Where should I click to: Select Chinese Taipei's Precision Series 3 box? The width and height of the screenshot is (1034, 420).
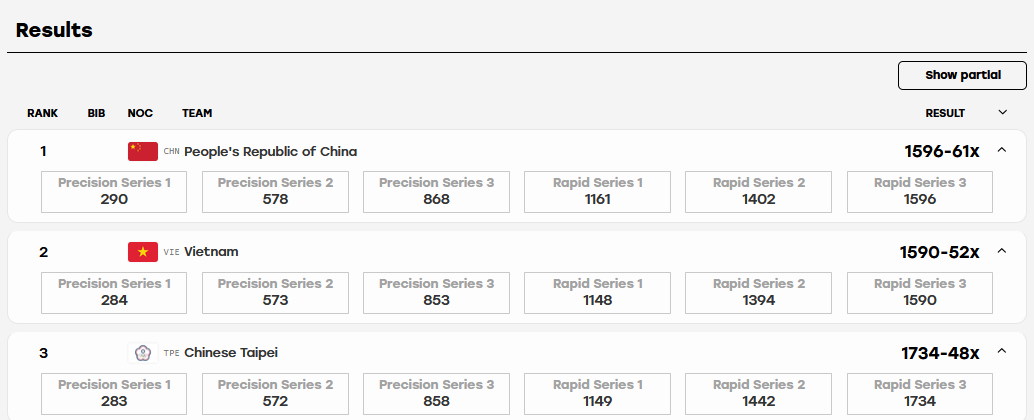(437, 394)
